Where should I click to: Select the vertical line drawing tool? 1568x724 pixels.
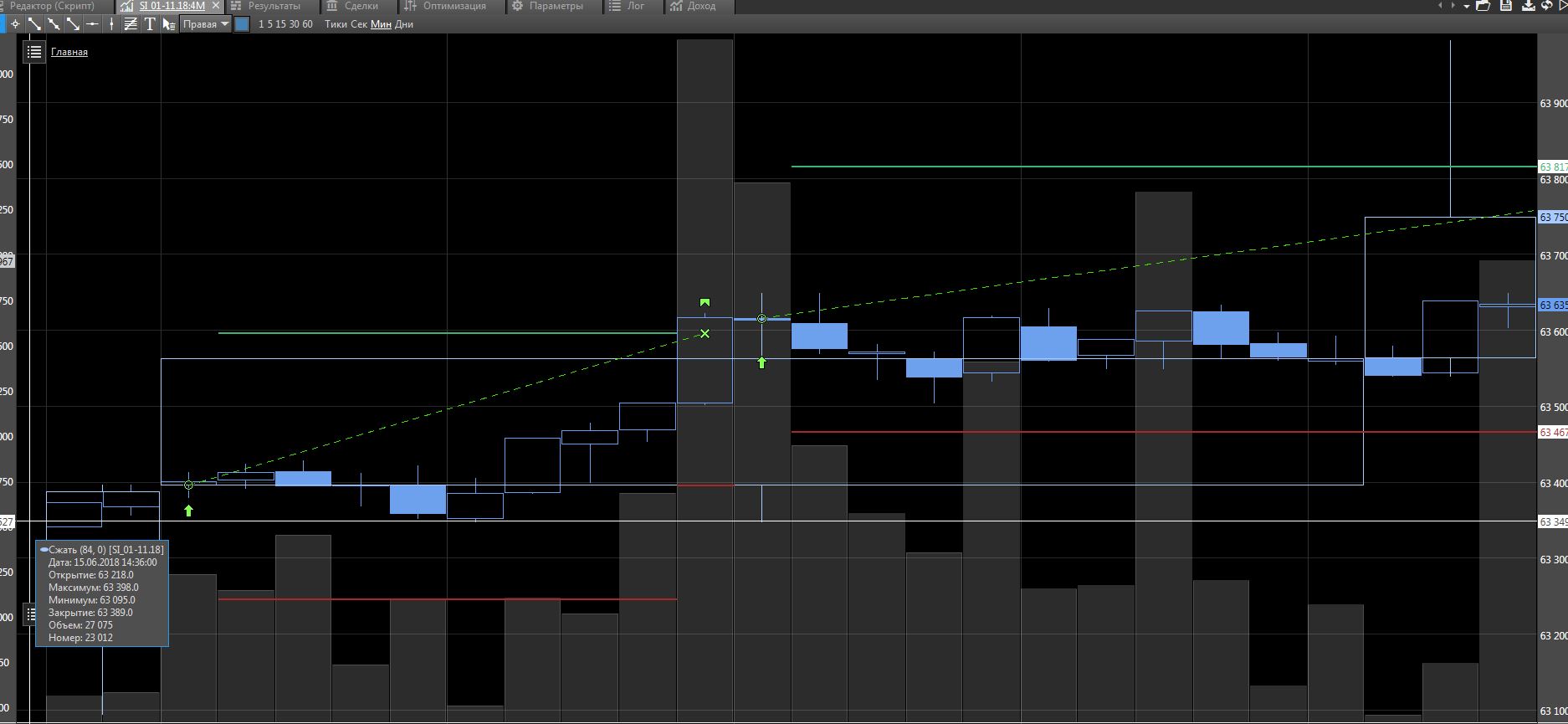click(111, 24)
